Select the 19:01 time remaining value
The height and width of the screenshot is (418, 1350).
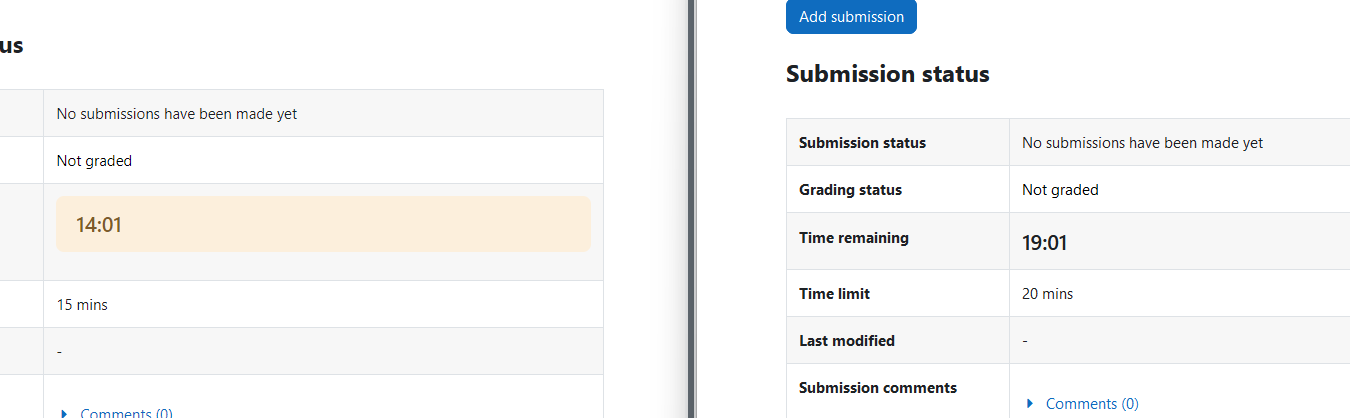click(x=1043, y=243)
